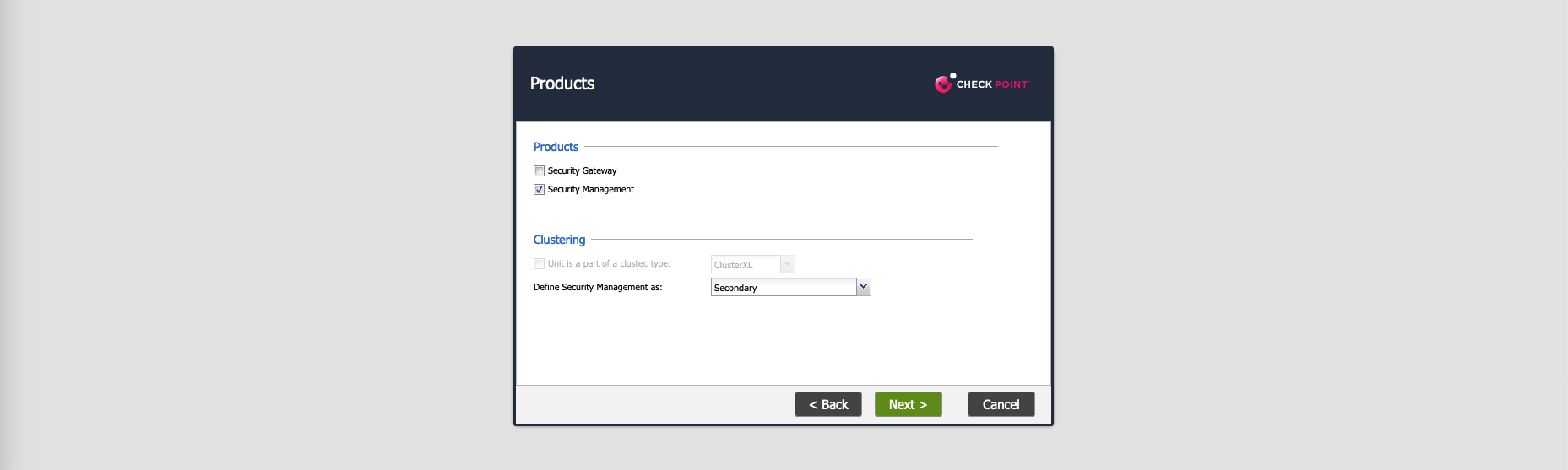1568x470 pixels.
Task: Enable the Security Gateway checkbox
Action: pyautogui.click(x=539, y=171)
